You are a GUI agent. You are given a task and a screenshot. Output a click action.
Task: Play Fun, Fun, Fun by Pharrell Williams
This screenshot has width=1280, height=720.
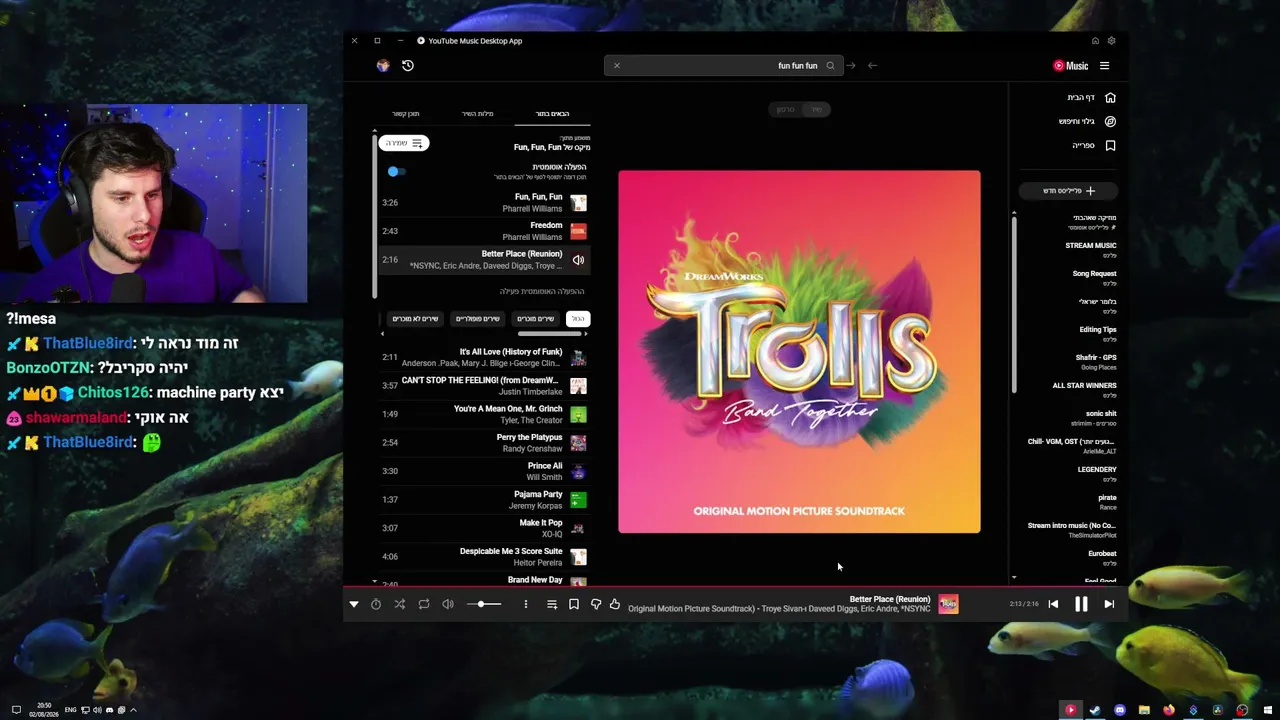pyautogui.click(x=484, y=203)
